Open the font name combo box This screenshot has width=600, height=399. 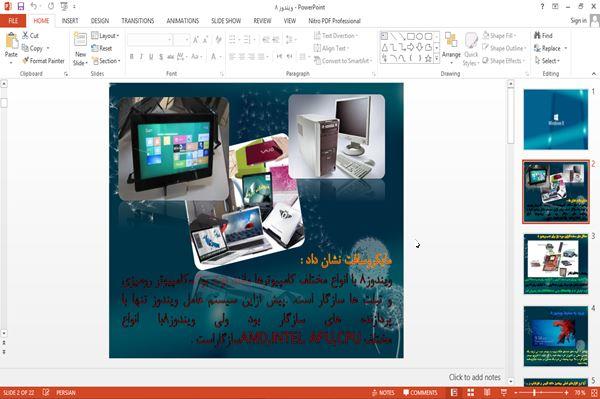click(150, 40)
